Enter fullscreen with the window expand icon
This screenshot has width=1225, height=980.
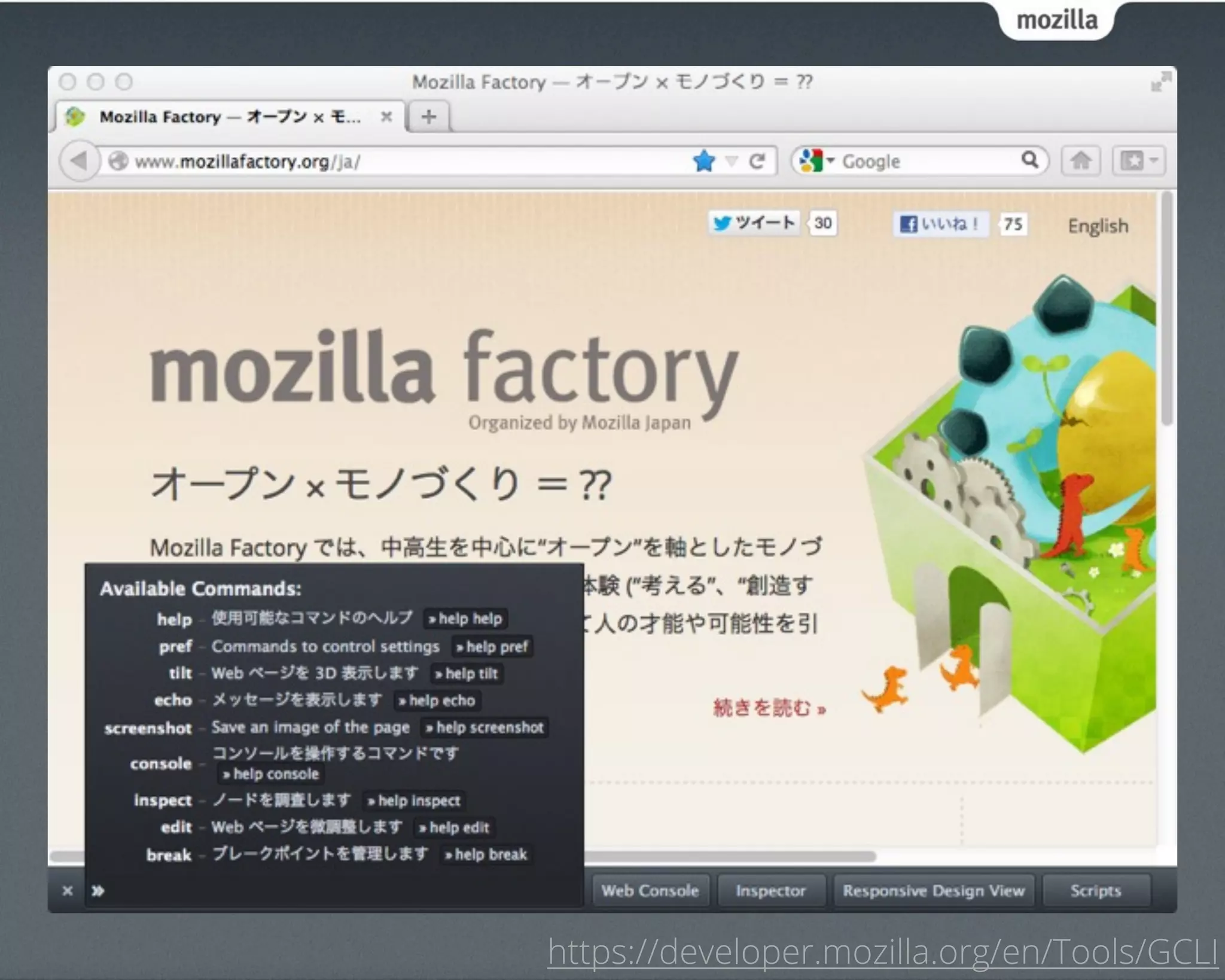(1160, 82)
